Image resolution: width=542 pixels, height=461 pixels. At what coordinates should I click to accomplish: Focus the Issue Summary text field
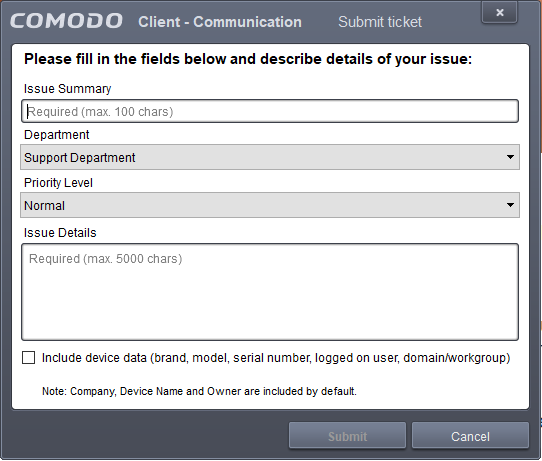coord(270,111)
